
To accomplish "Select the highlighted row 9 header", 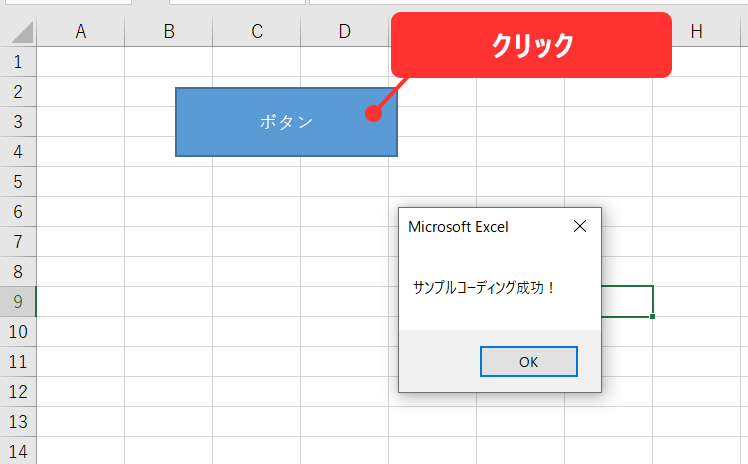I will (x=17, y=302).
